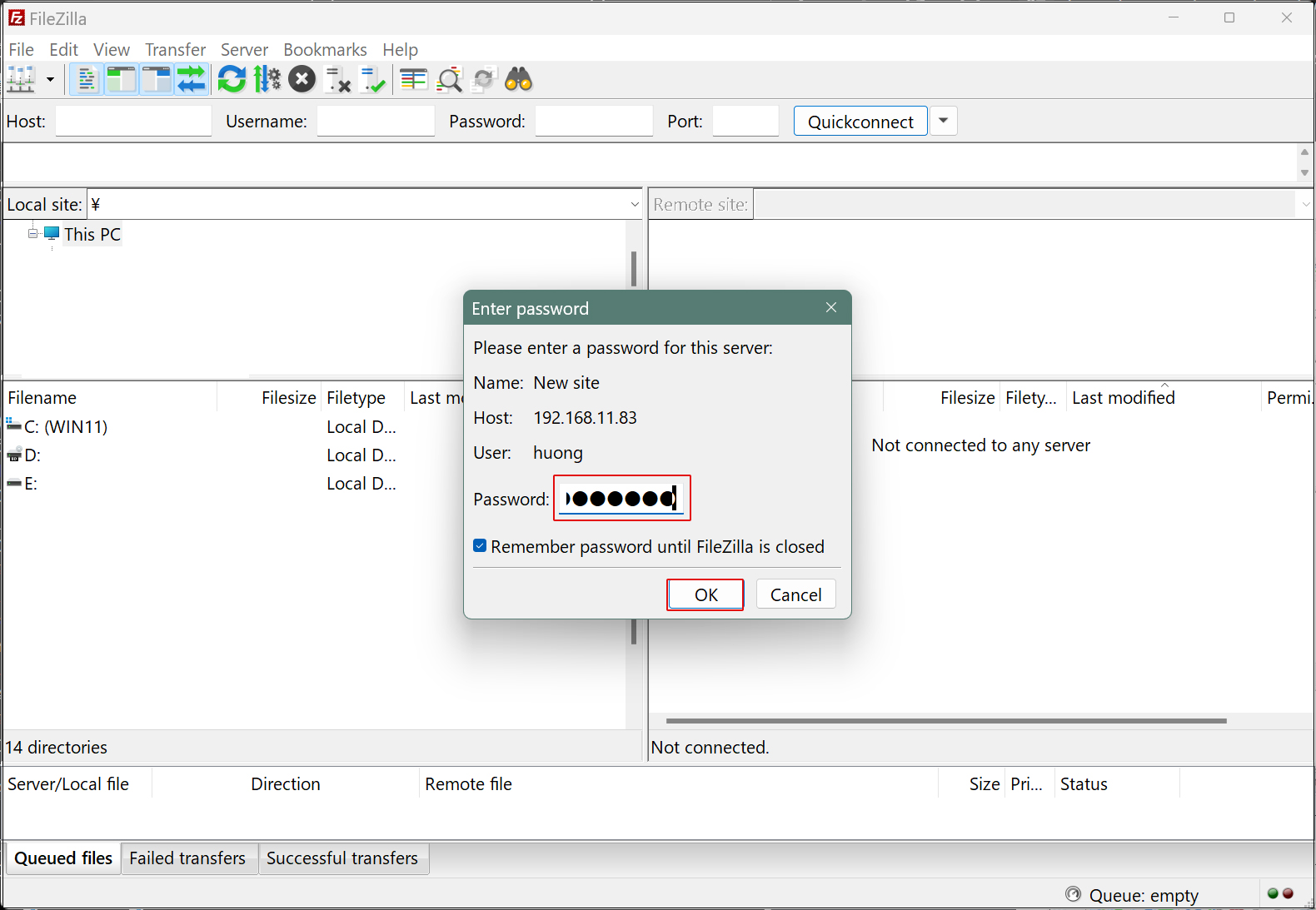Screen dimensions: 1316x910
Task: Click the Quickconnect button
Action: pos(860,121)
